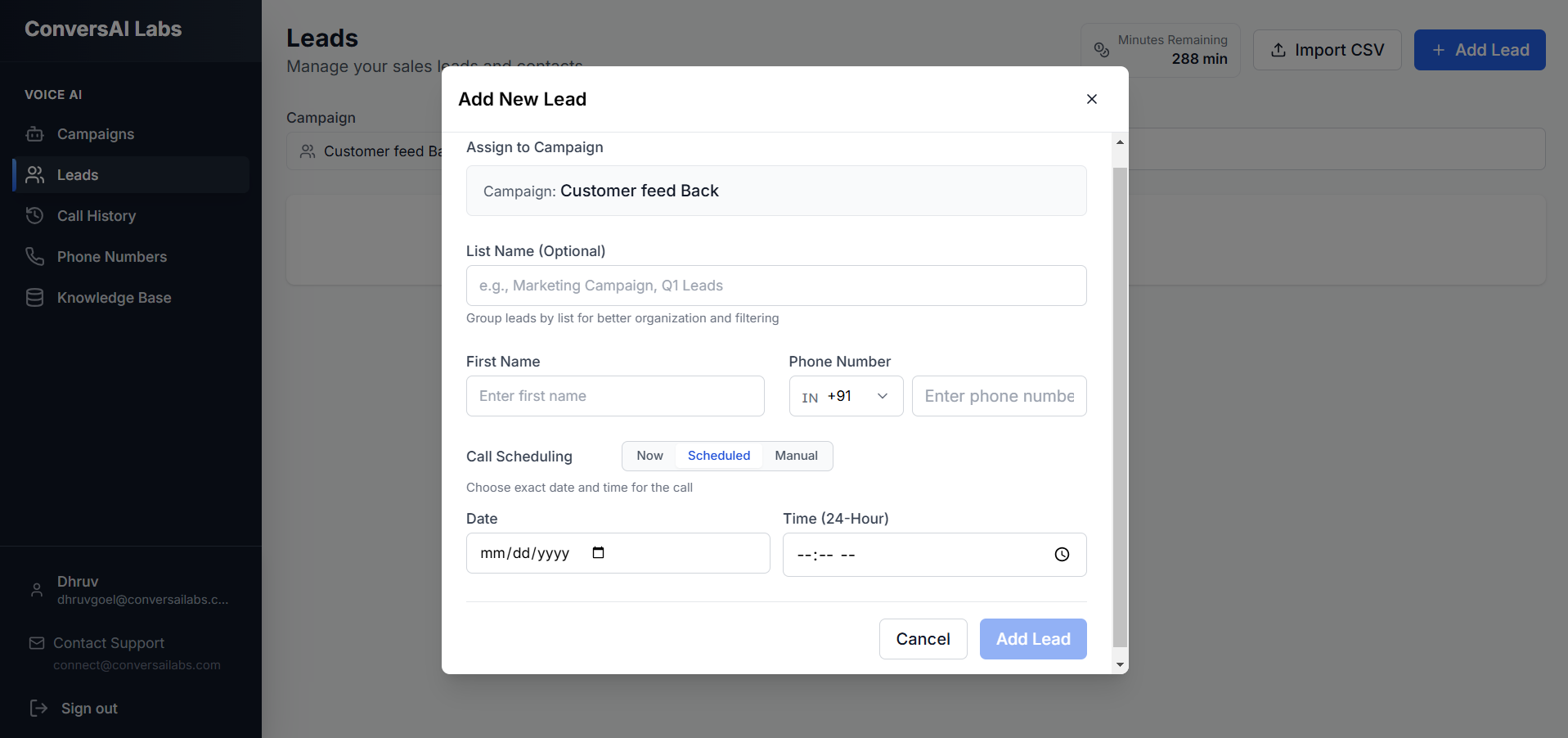Open the Customer feed Back campaign dropdown behind the dialog
The height and width of the screenshot is (738, 1568).
364,151
